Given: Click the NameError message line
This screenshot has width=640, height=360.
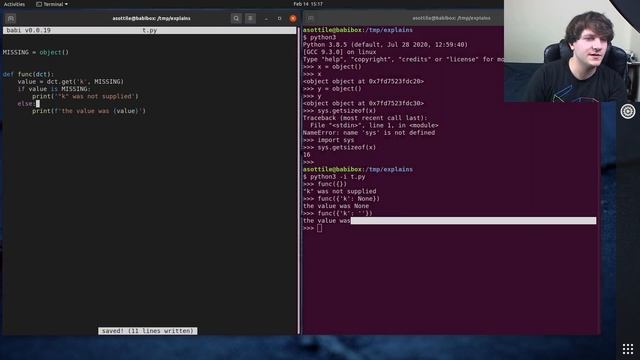Looking at the screenshot, I should 369,133.
